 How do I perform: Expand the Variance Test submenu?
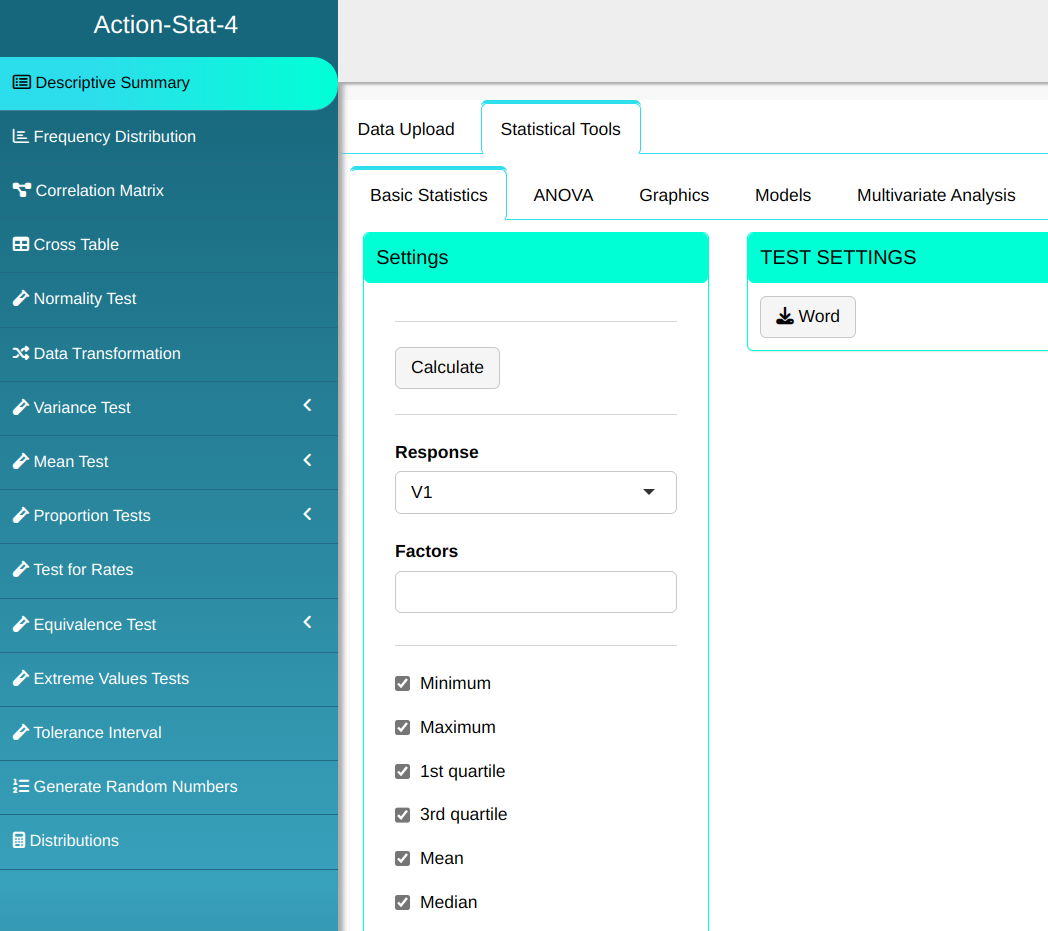[307, 406]
